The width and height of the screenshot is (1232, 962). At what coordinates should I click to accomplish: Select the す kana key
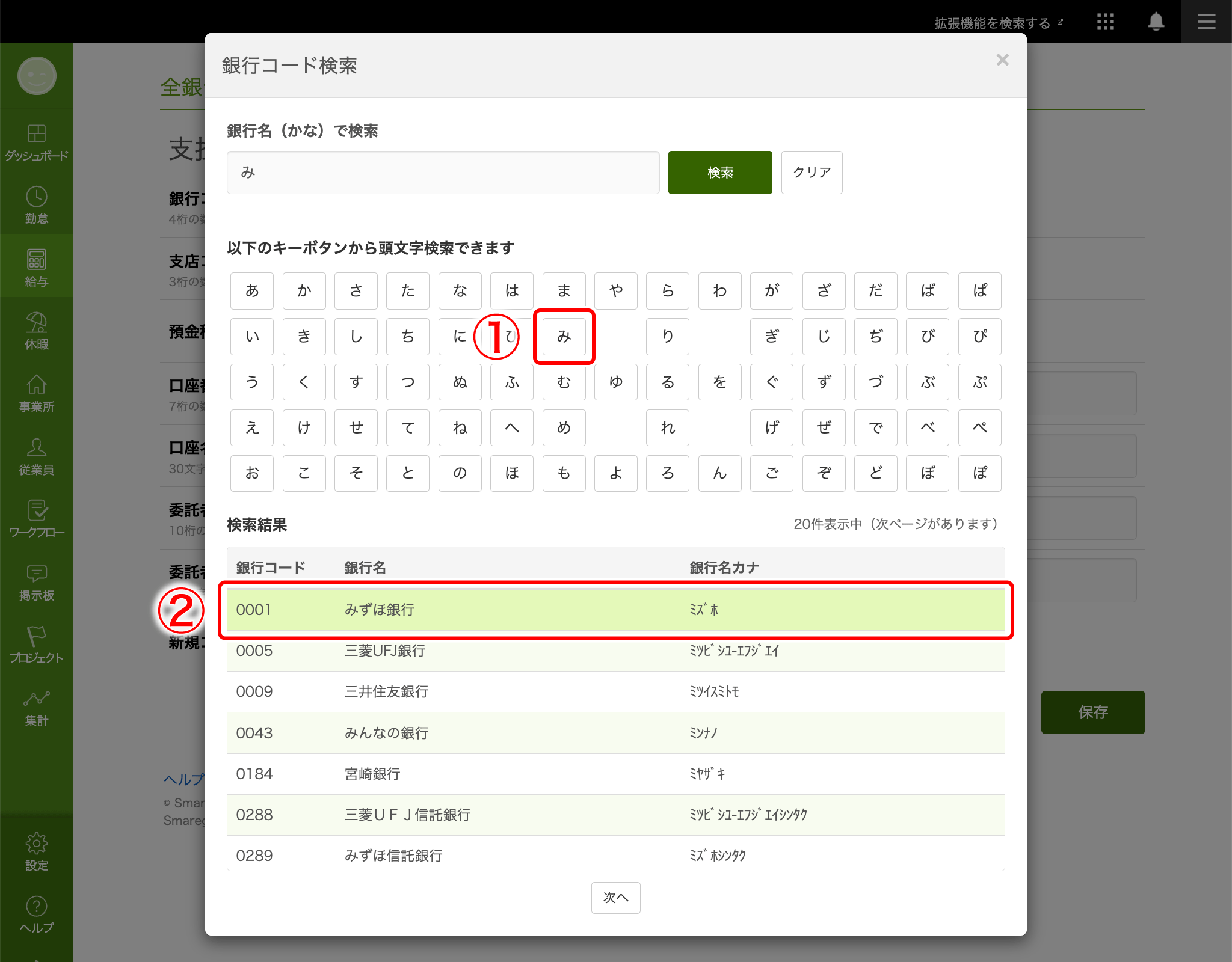(x=356, y=382)
